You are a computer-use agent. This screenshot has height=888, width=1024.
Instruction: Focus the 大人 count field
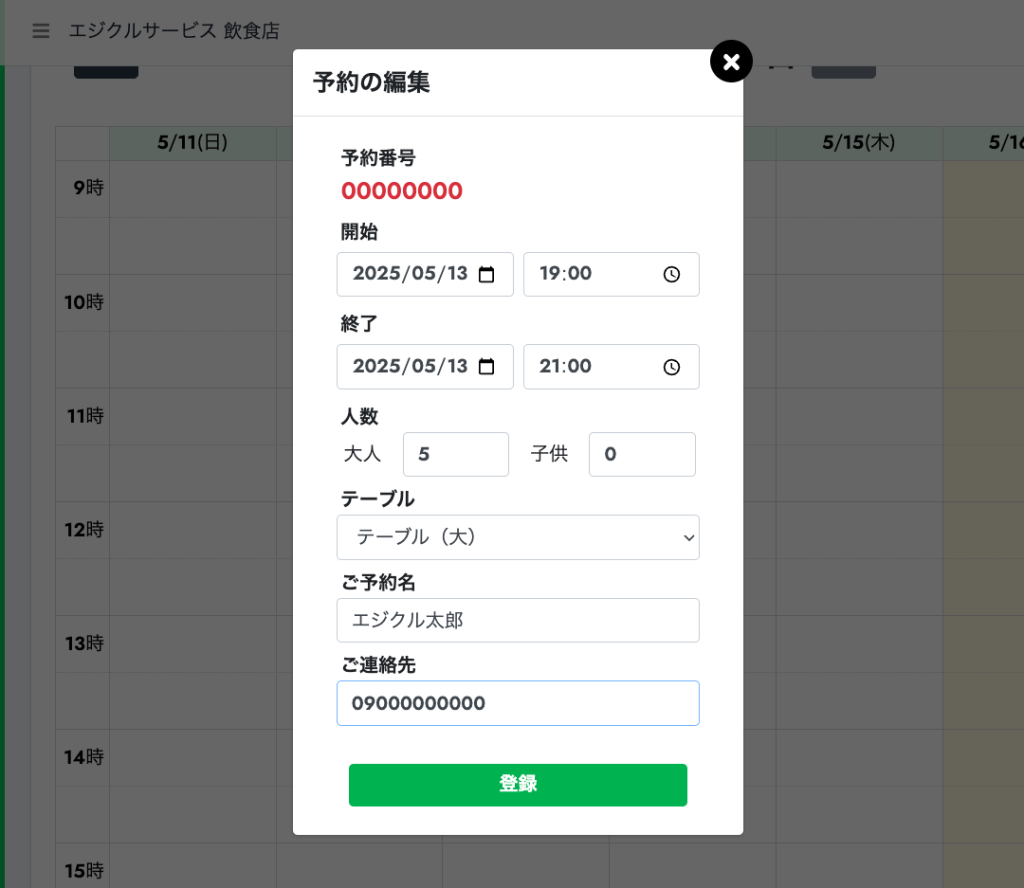(x=456, y=454)
